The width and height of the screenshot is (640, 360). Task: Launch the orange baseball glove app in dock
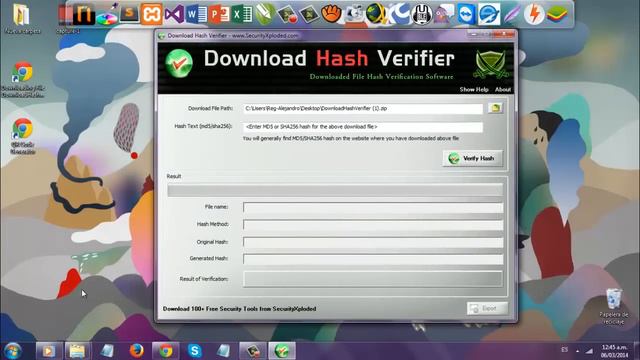pos(331,14)
